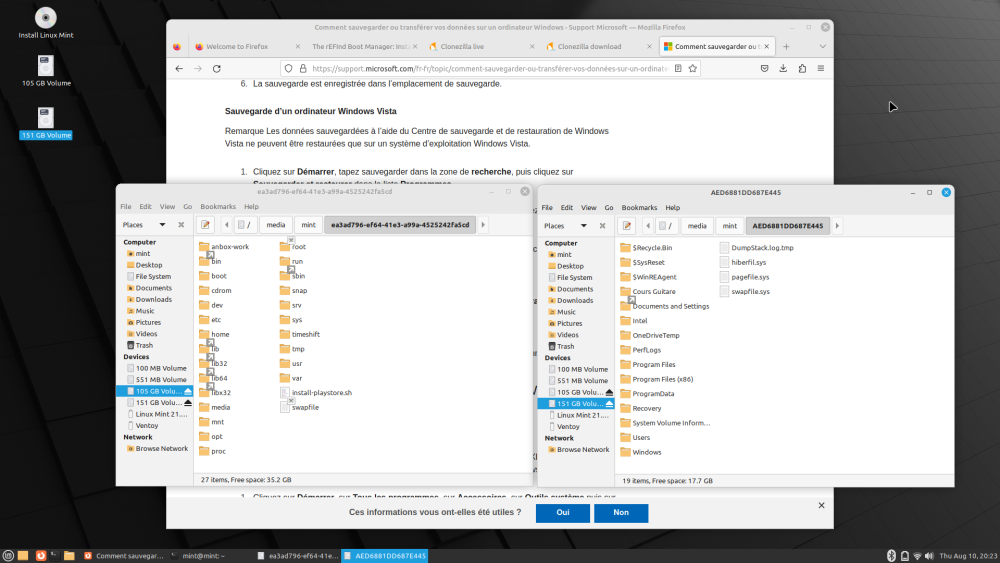Click the Oui feedback button

562,513
